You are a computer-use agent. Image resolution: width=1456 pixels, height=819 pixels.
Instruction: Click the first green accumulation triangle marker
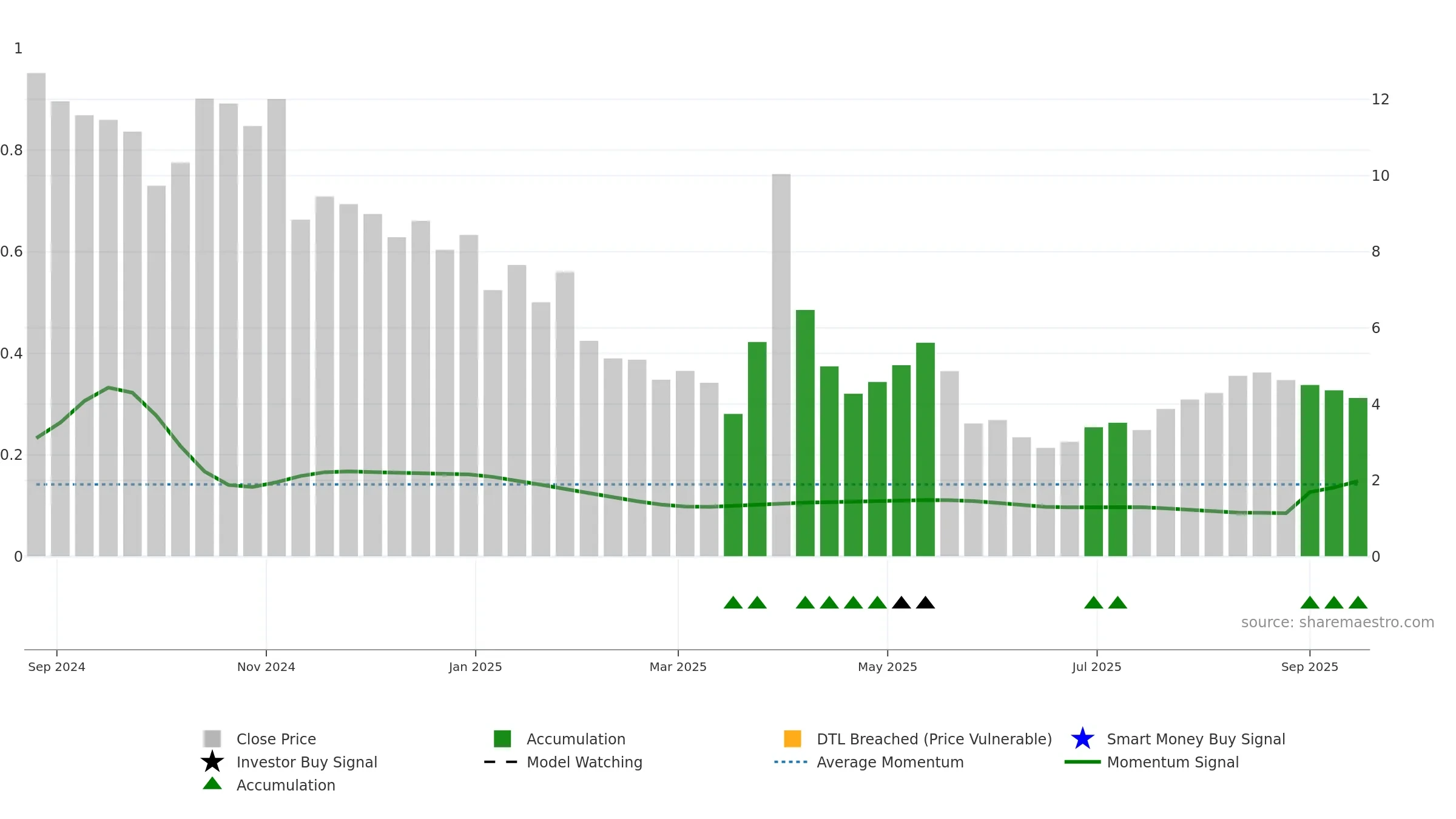[733, 602]
